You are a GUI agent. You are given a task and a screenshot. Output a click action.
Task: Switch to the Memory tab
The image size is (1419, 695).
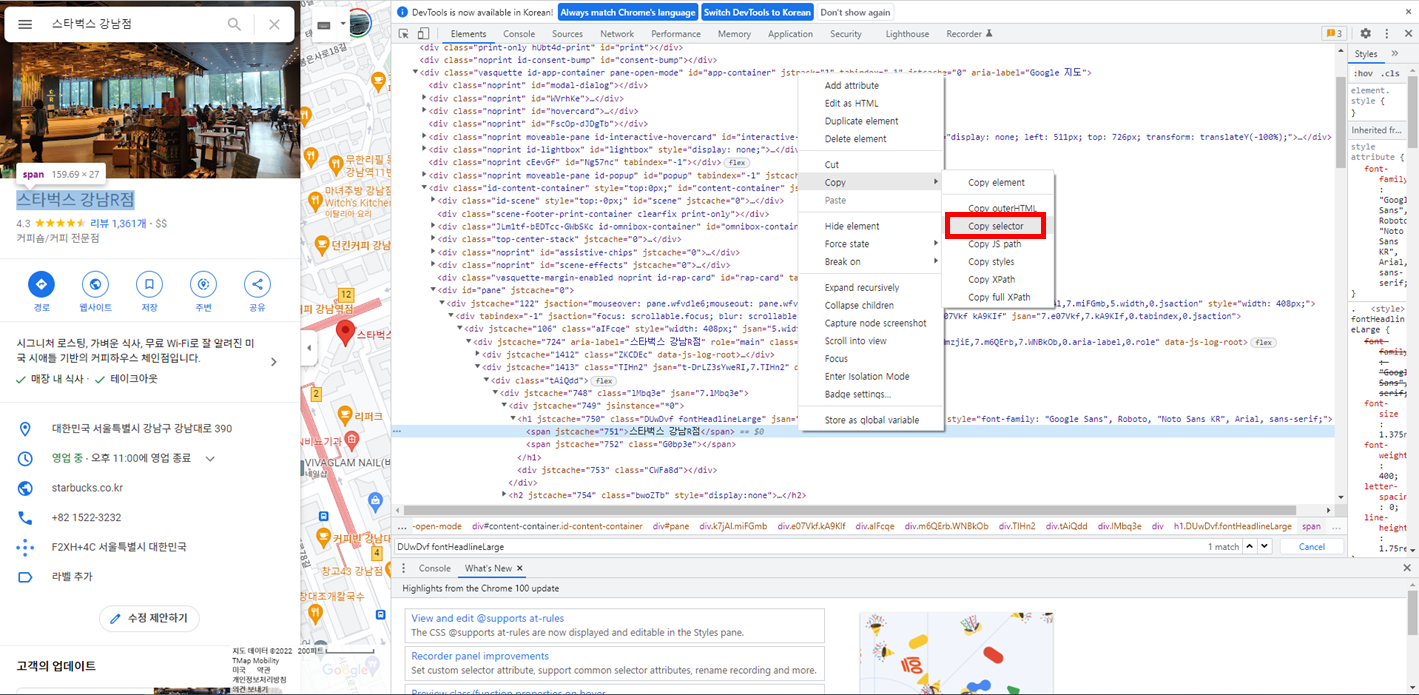pyautogui.click(x=734, y=34)
